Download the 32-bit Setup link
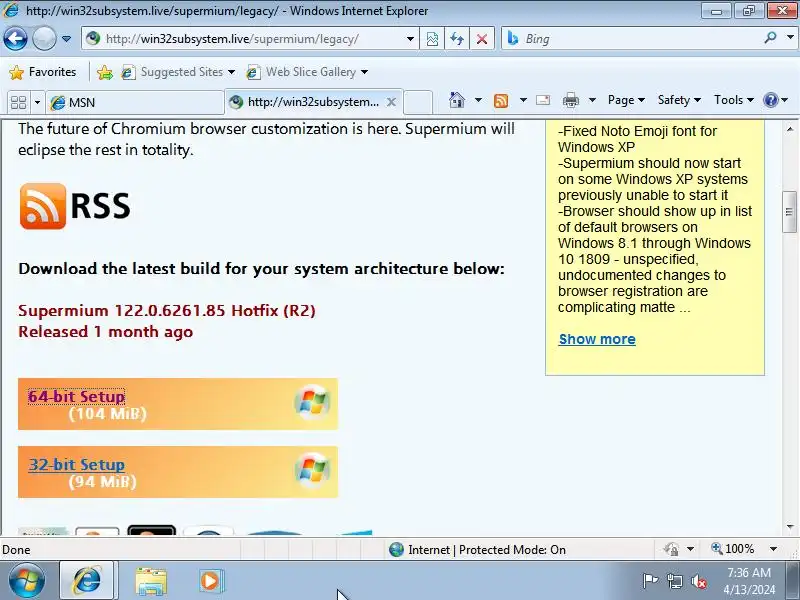 (x=77, y=465)
